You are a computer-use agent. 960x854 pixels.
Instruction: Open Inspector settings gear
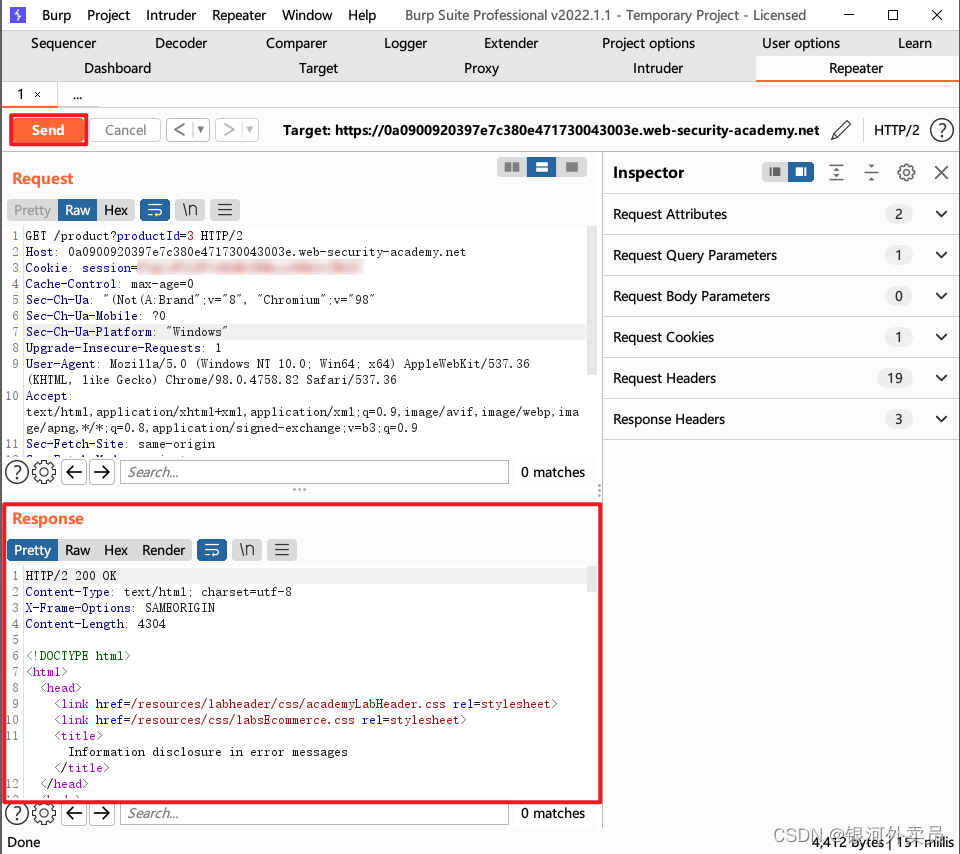(906, 173)
